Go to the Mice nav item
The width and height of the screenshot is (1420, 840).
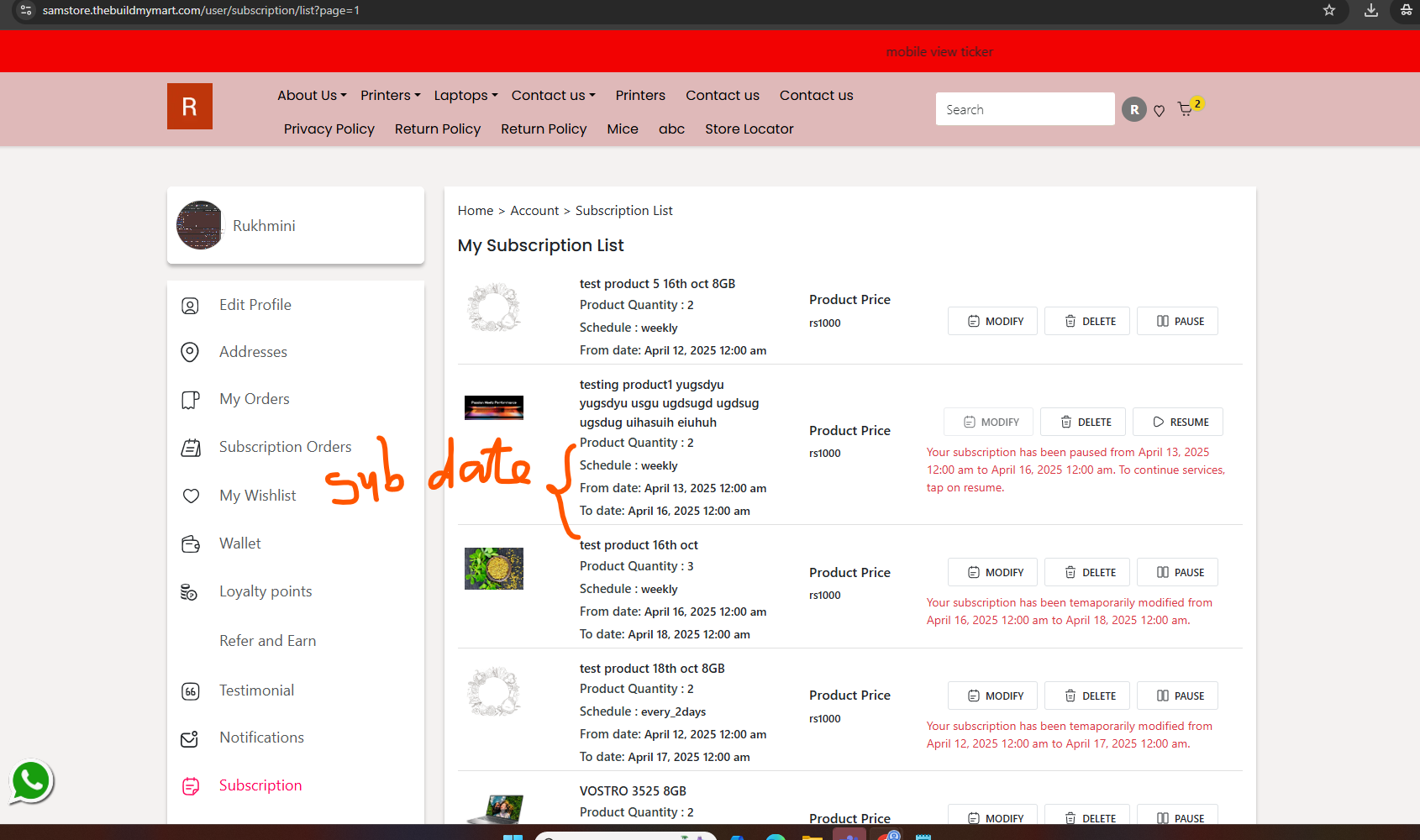click(623, 129)
